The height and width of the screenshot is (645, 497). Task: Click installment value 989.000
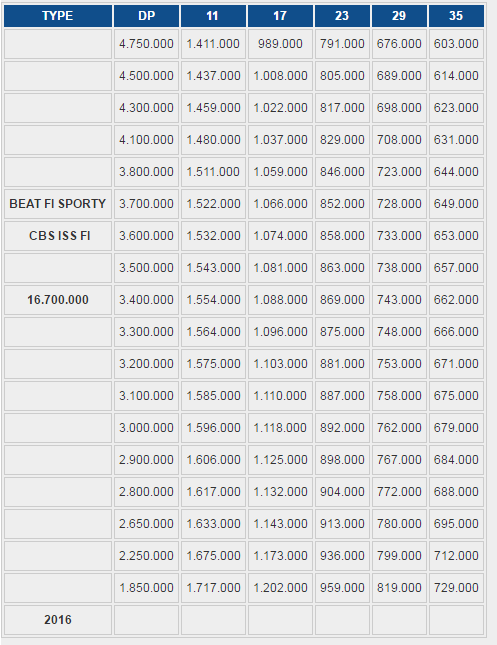click(280, 44)
